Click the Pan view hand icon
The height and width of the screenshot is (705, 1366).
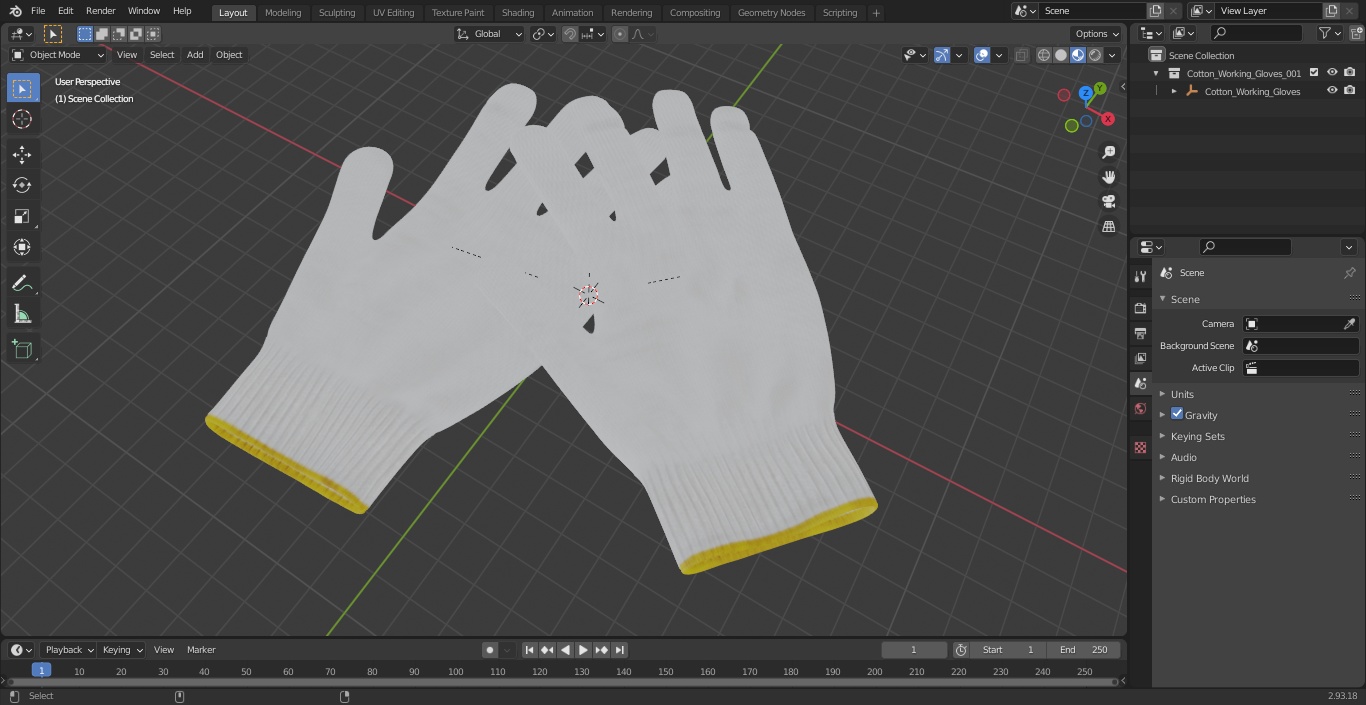pyautogui.click(x=1108, y=177)
